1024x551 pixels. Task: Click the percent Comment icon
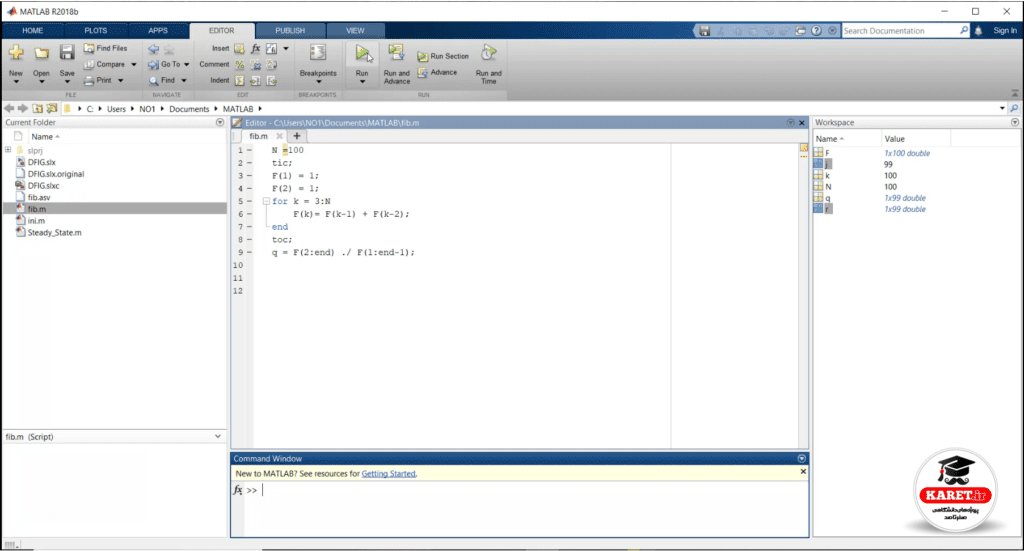pyautogui.click(x=240, y=65)
